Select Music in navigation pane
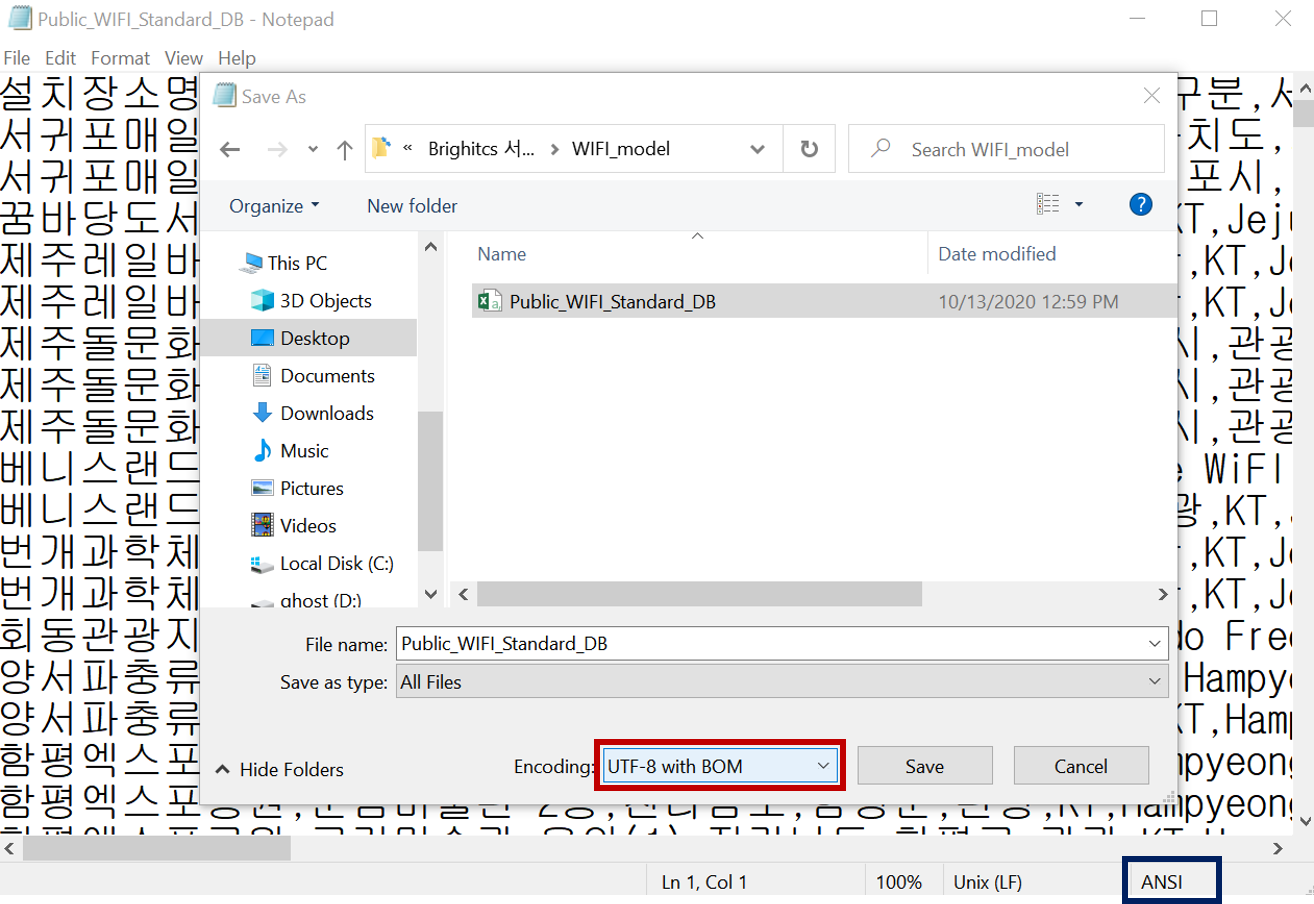This screenshot has height=904, width=1314. tap(304, 451)
